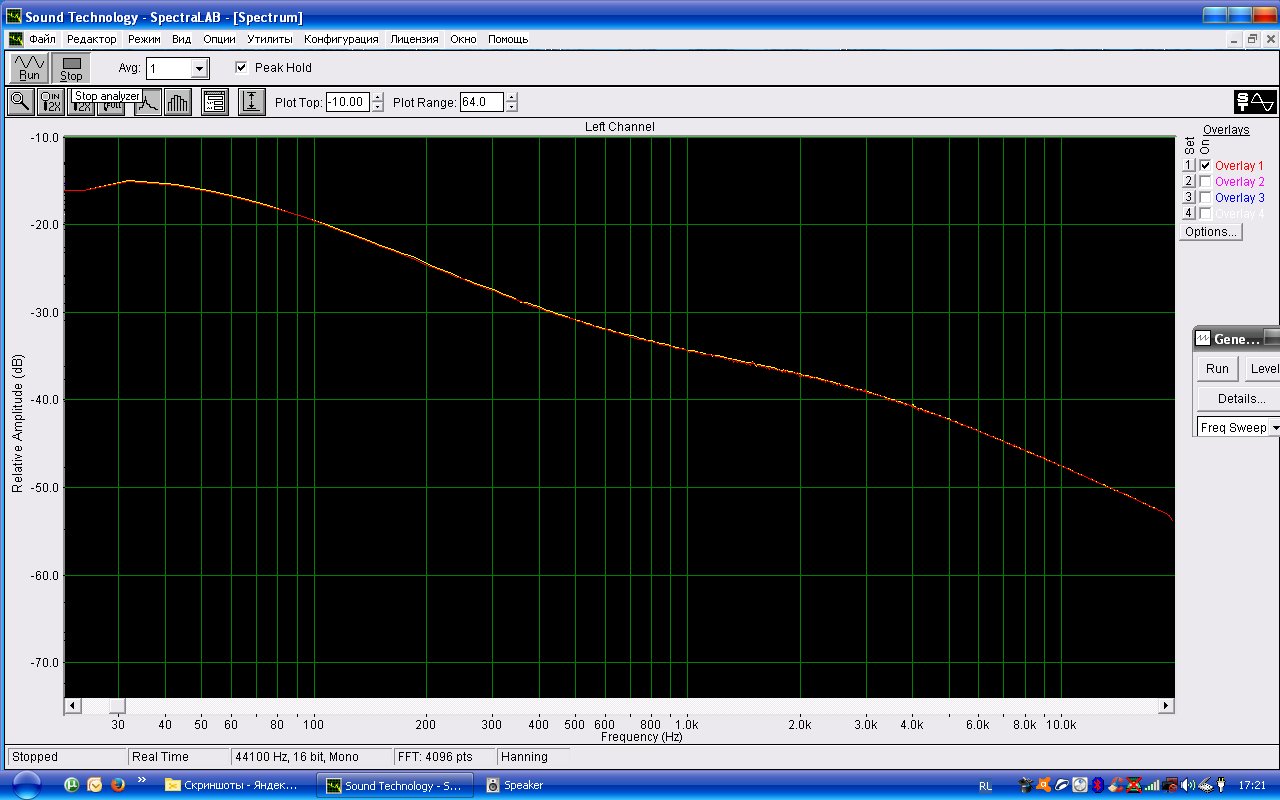Select the magnifying glass zoom tool

point(20,102)
